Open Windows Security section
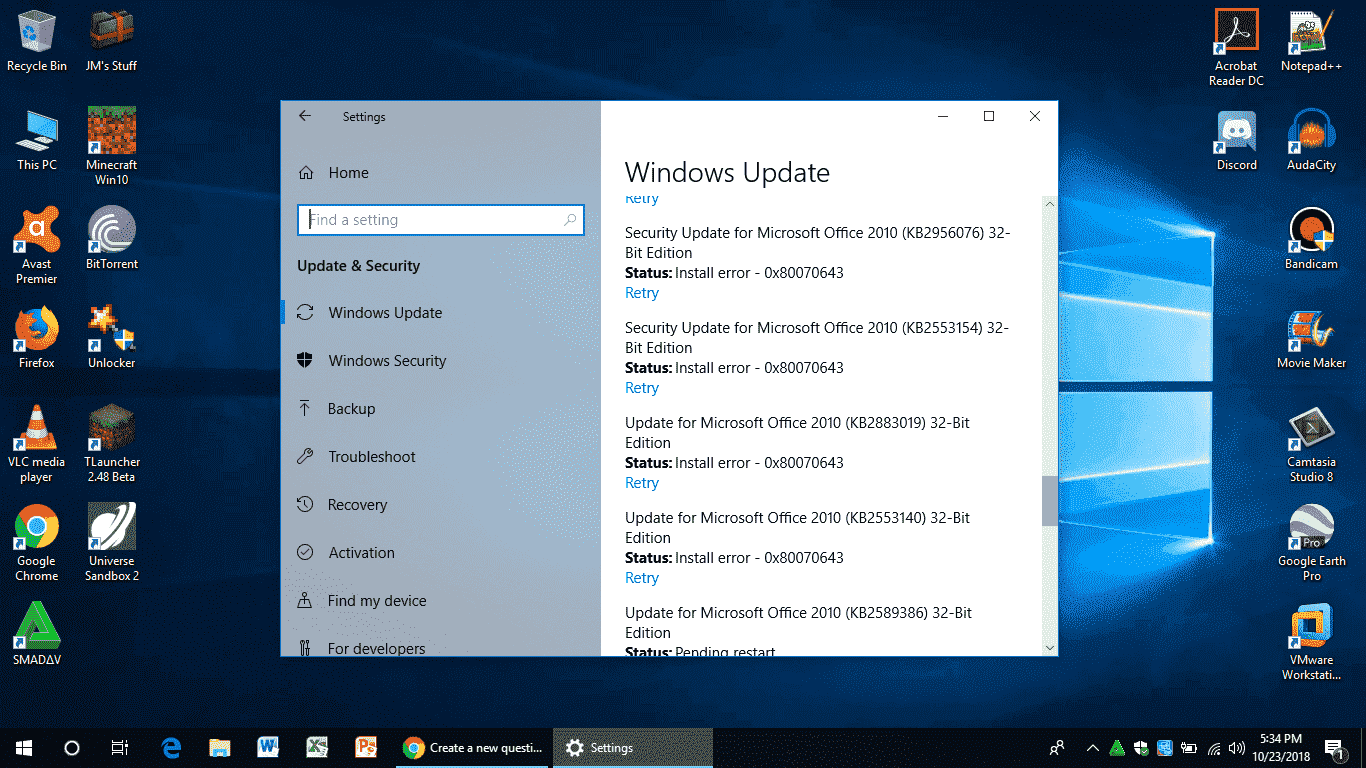Screen dimensions: 1366x768 coord(440,361)
